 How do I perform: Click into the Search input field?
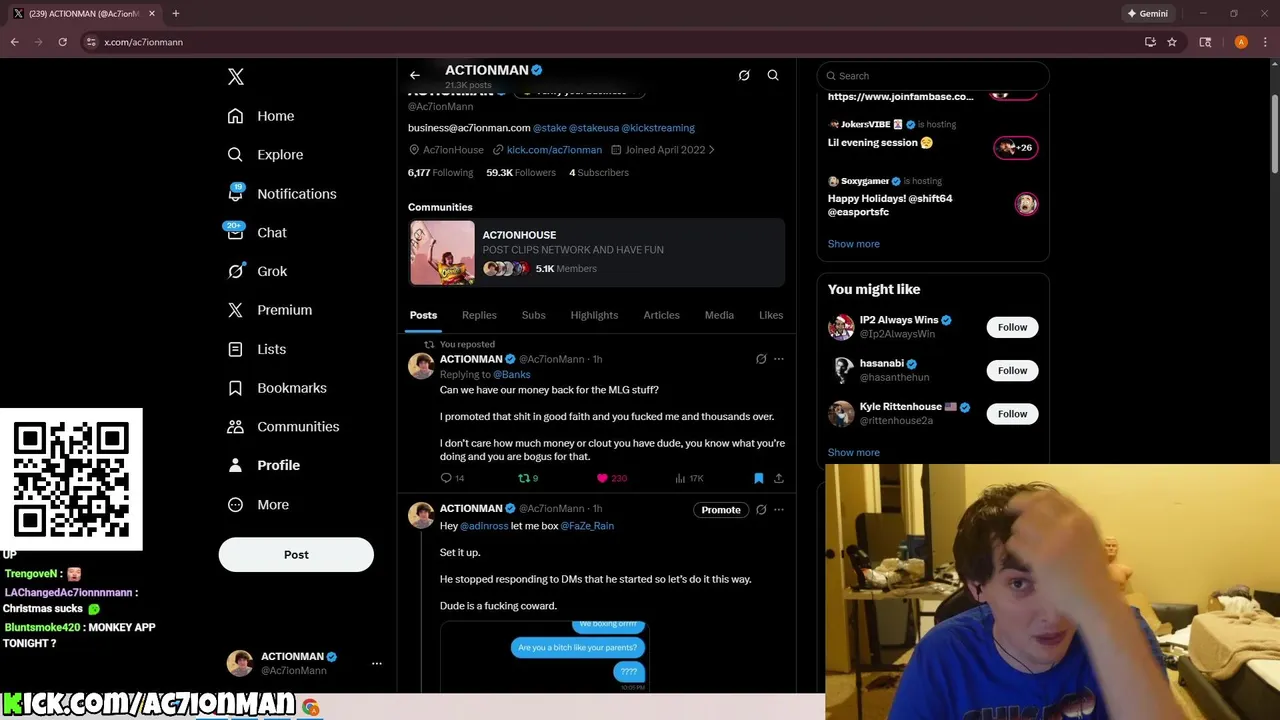point(933,76)
